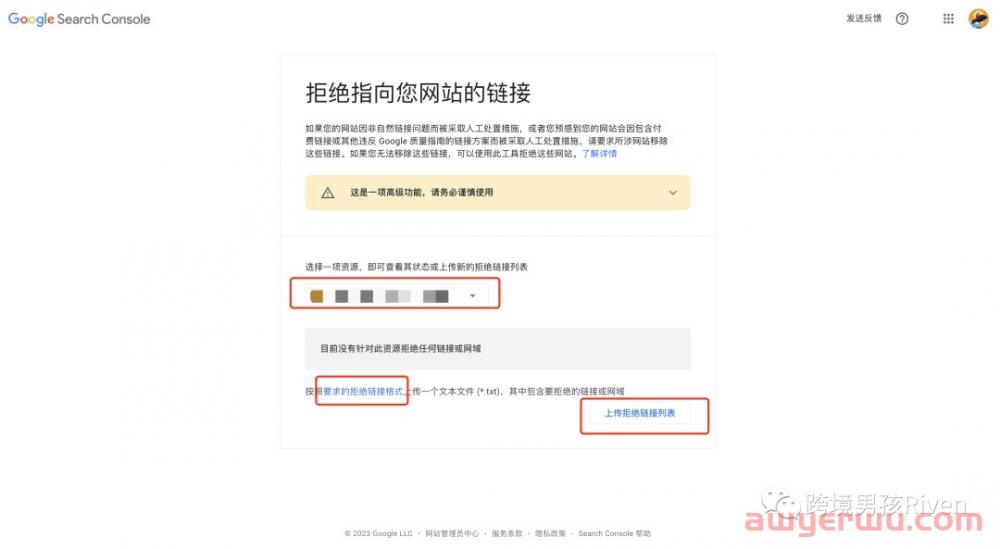Open the Search Console 帮助 footer link

click(614, 533)
